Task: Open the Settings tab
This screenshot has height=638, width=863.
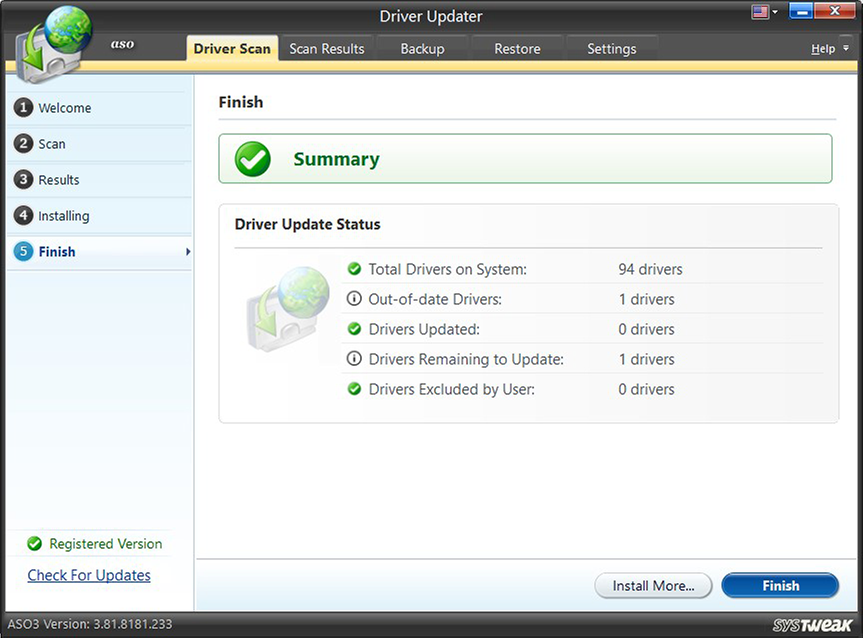Action: click(x=611, y=48)
